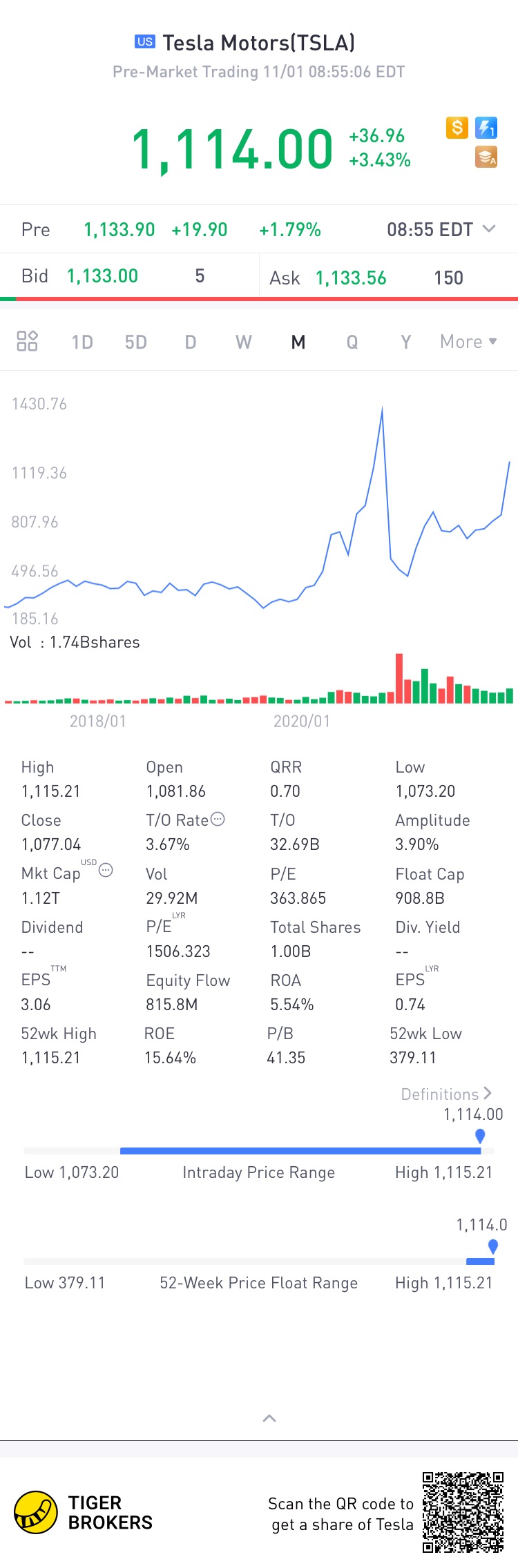The image size is (518, 1568).
Task: Tap the QRR value 0.70
Action: [x=285, y=791]
